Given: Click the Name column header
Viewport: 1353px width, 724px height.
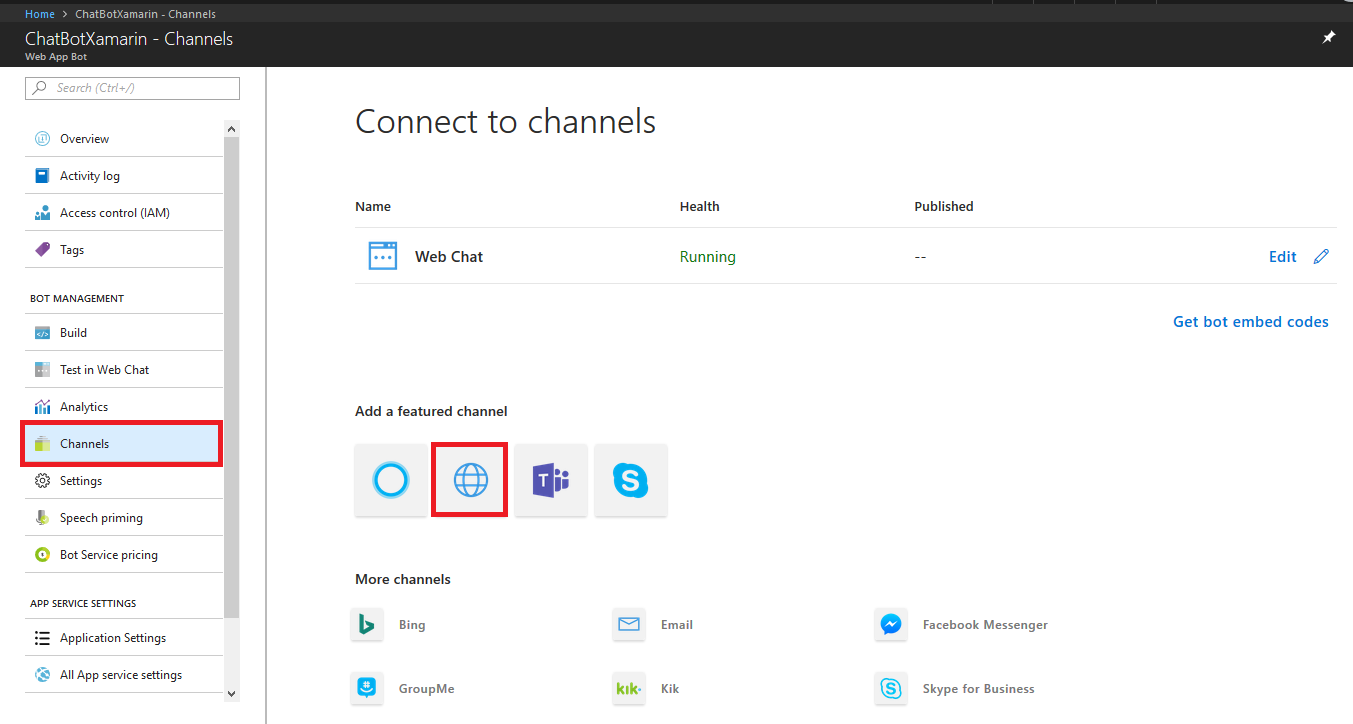Looking at the screenshot, I should (x=373, y=207).
